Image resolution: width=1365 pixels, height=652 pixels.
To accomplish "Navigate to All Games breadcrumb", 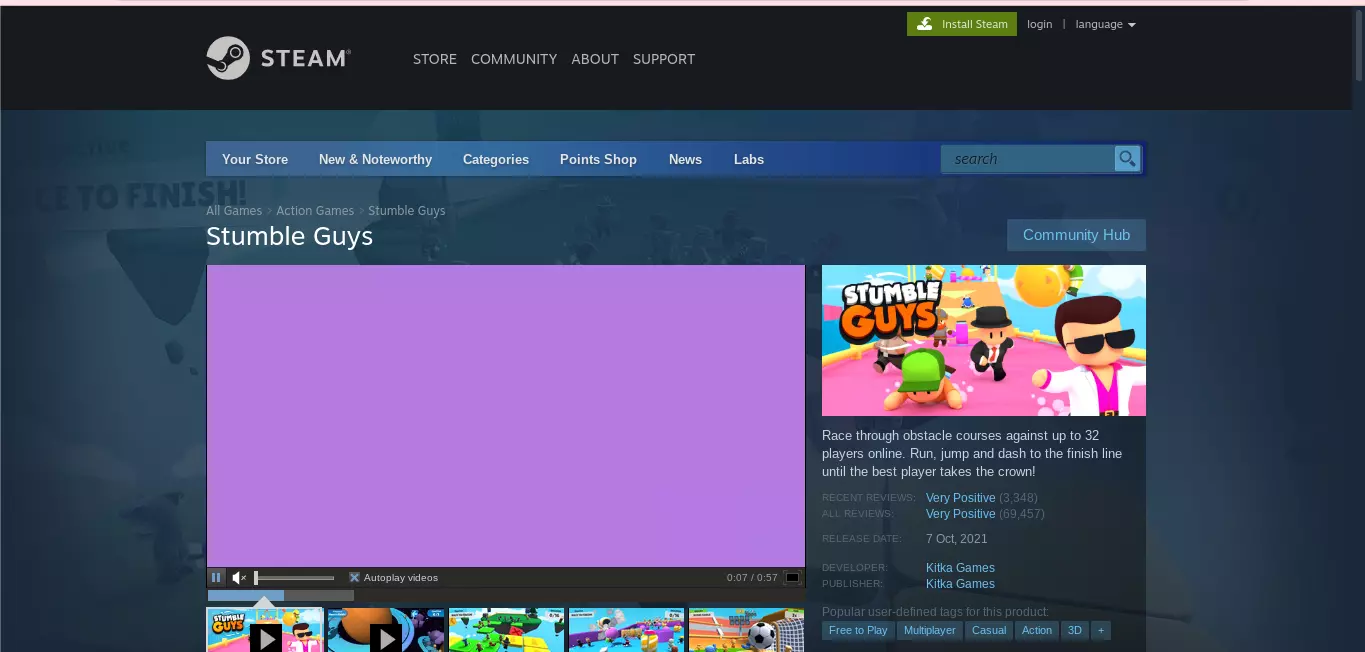I will (x=234, y=211).
